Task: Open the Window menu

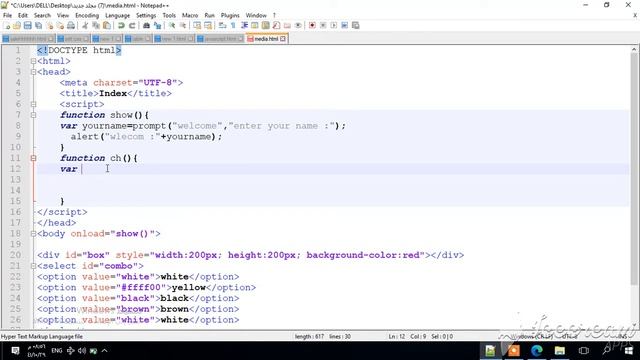Action: [x=256, y=16]
